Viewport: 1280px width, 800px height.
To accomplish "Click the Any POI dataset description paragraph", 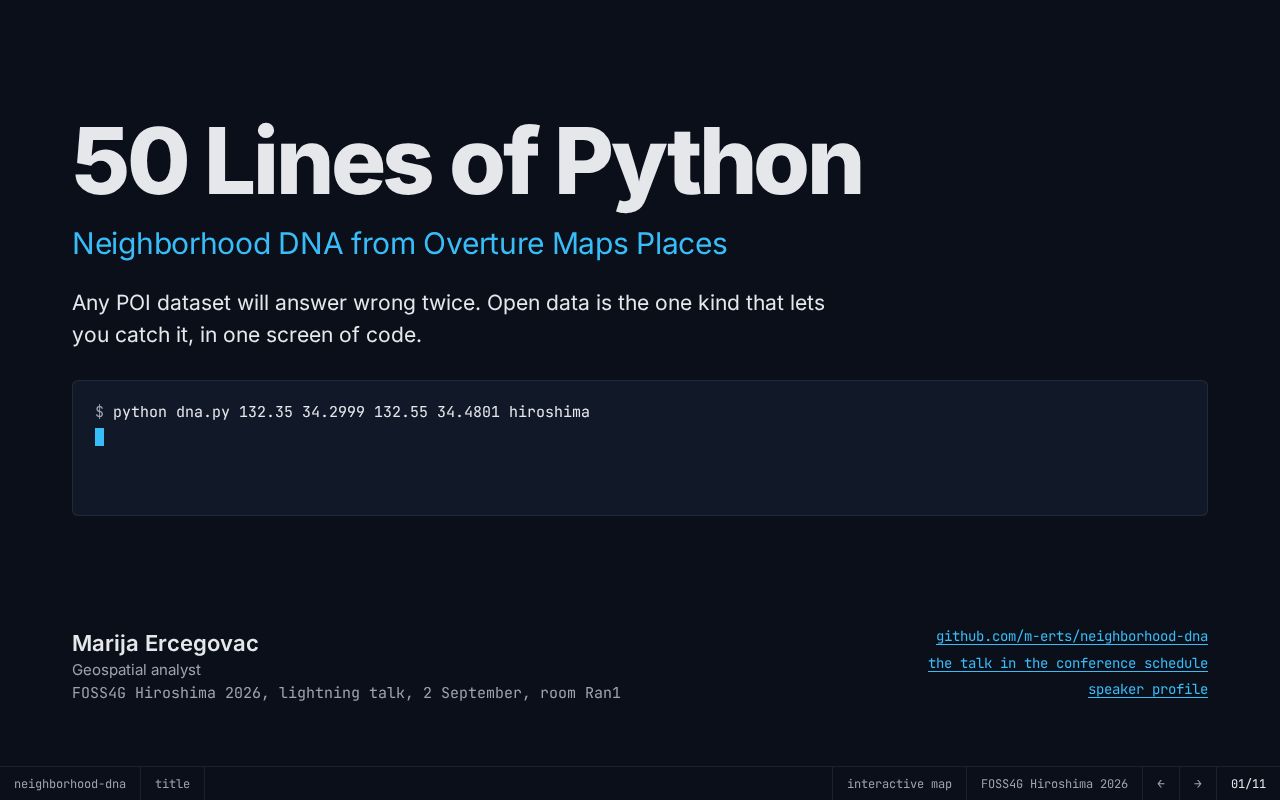I will [x=448, y=319].
